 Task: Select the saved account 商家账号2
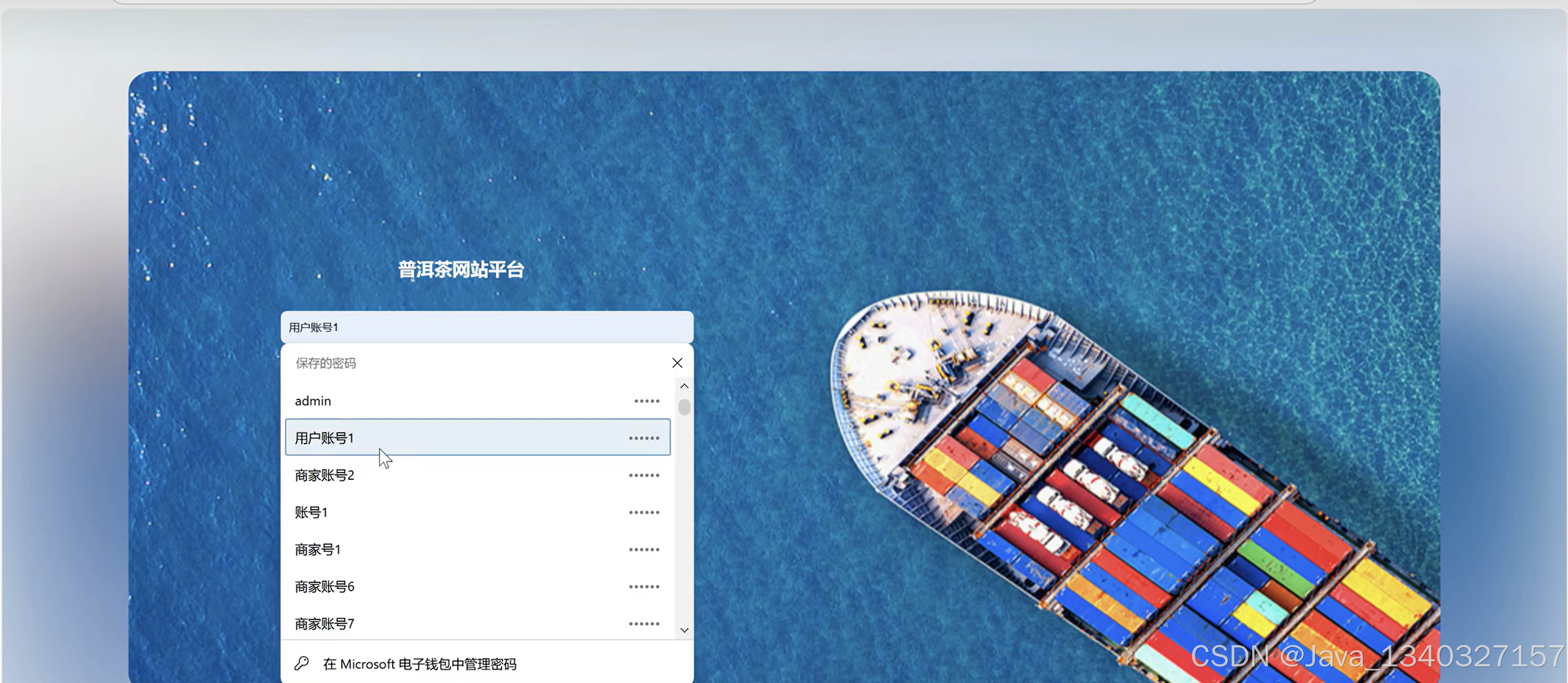[478, 475]
